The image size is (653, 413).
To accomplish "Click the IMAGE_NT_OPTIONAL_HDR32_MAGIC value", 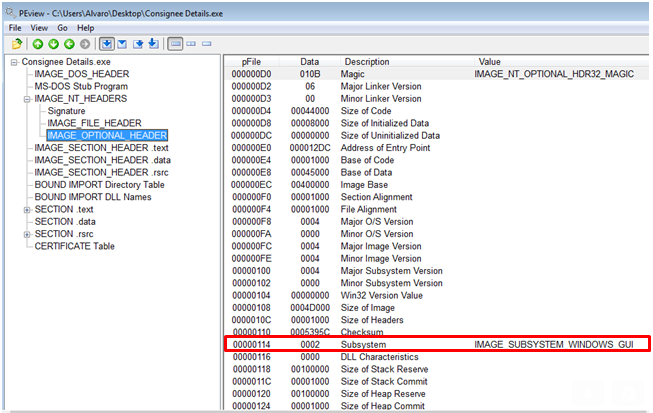I will 554,74.
